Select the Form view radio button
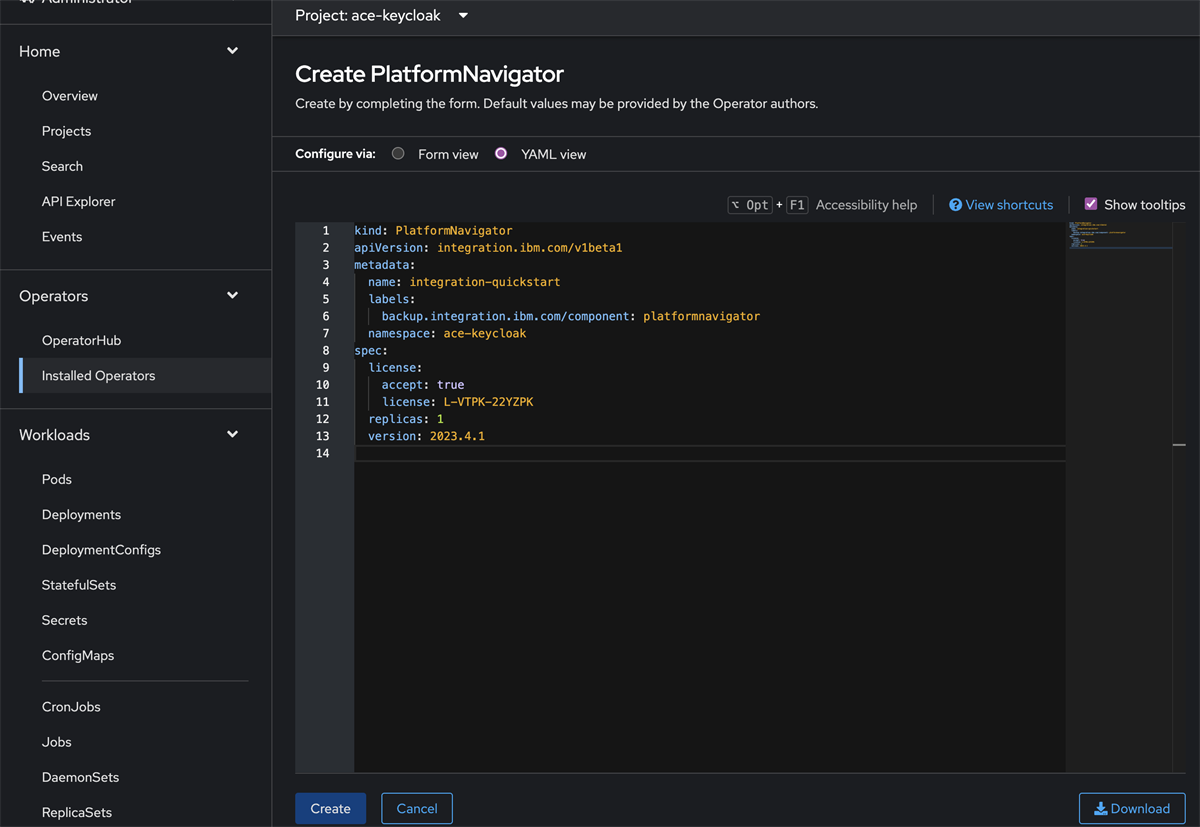The image size is (1200, 827). click(x=398, y=154)
